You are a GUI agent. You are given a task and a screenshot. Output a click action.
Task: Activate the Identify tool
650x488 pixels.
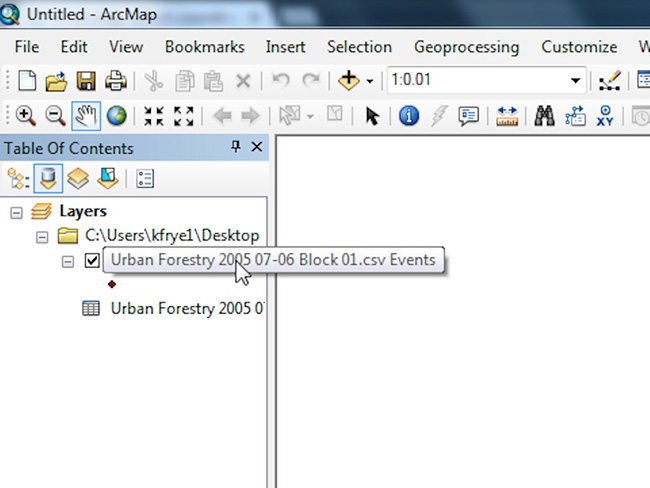coord(409,116)
